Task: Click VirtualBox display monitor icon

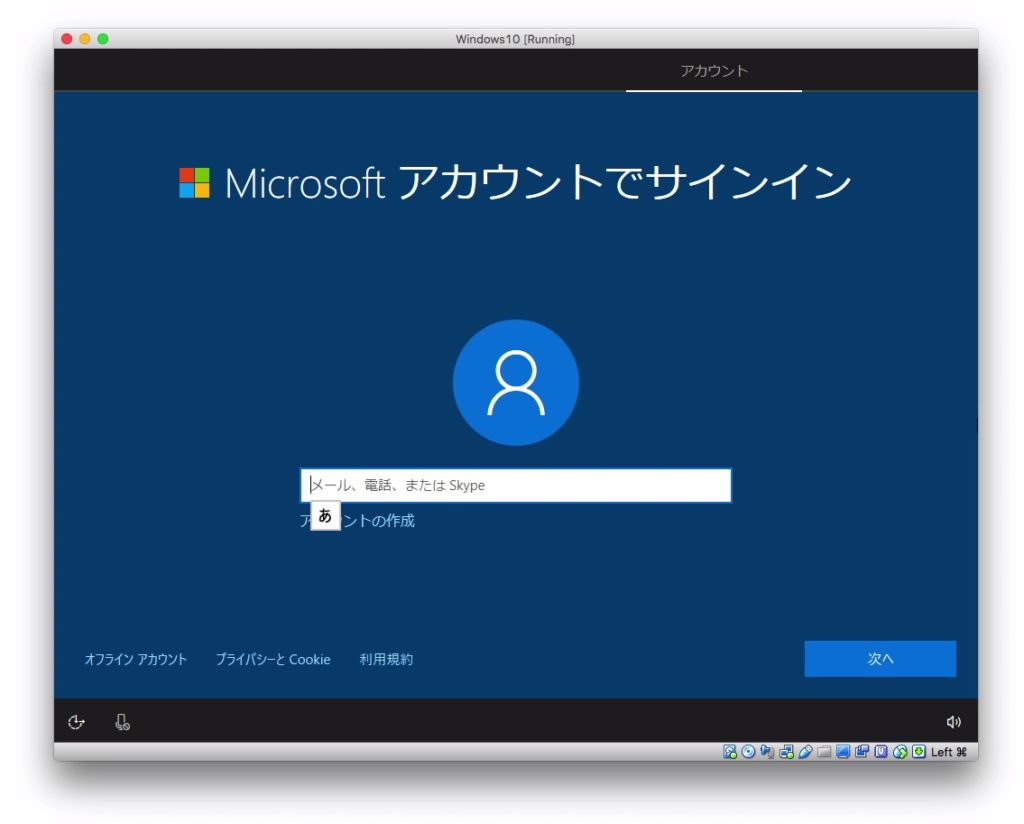Action: [x=843, y=752]
